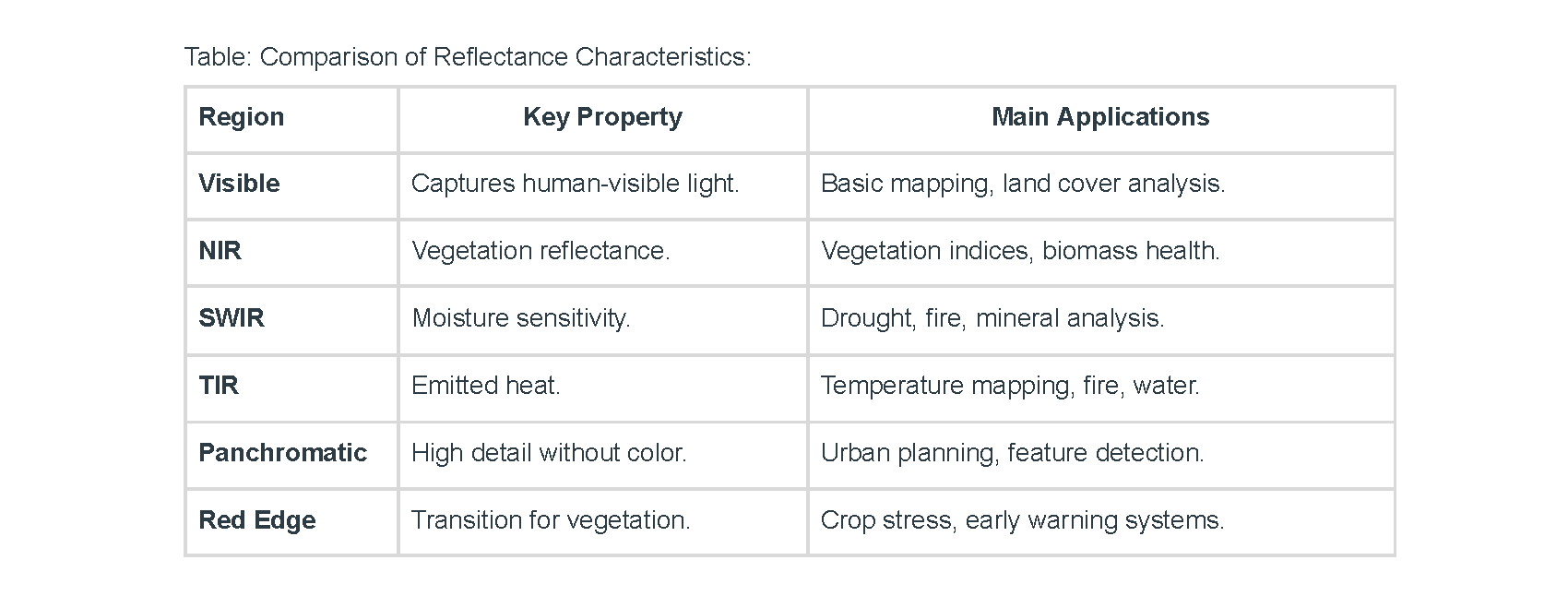Click the table caption about Reflectance Characteristics
This screenshot has height=608, width=1568.
pyautogui.click(x=468, y=57)
